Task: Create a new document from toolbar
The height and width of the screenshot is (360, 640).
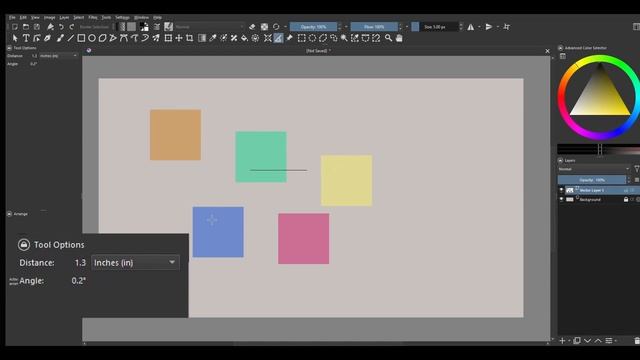Action: pyautogui.click(x=15, y=27)
